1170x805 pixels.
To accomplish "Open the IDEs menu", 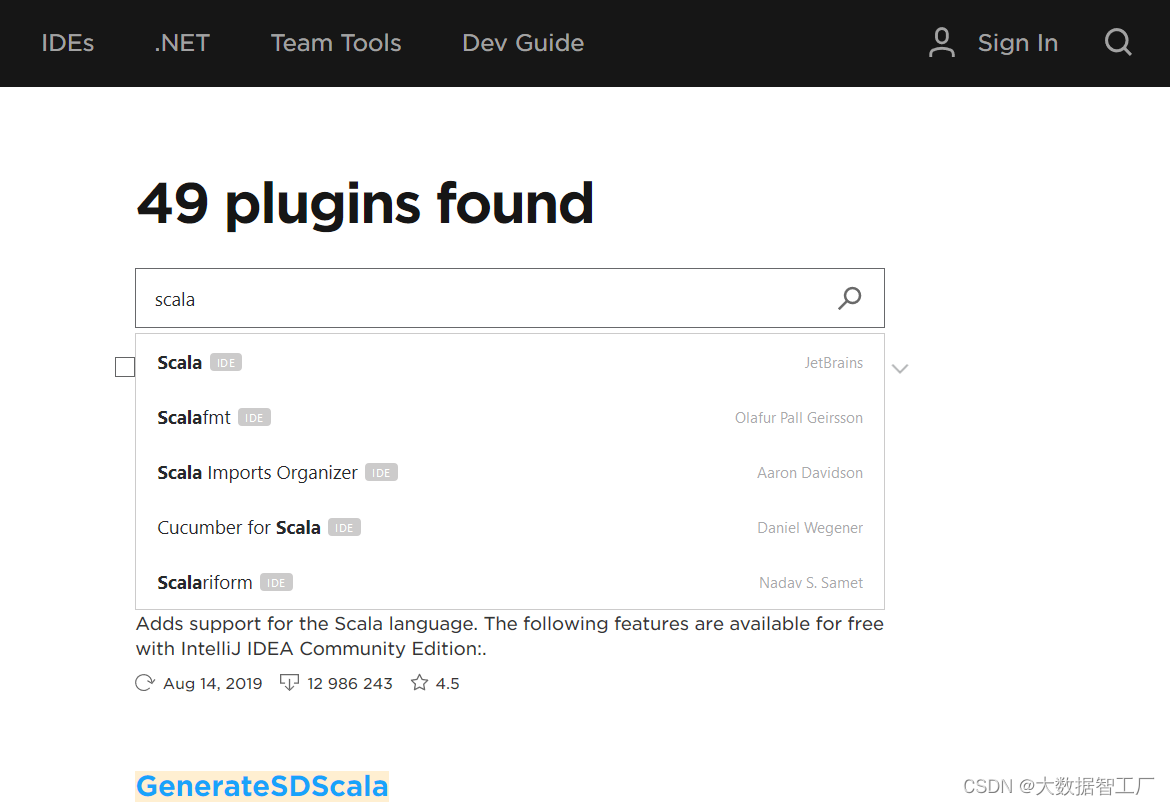I will (67, 43).
